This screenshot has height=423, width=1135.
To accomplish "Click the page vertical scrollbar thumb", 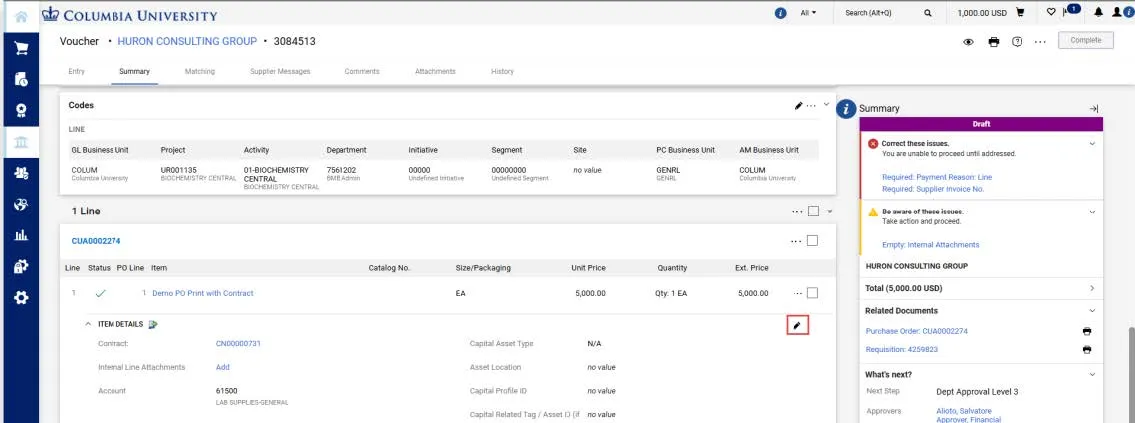I will point(1129,374).
